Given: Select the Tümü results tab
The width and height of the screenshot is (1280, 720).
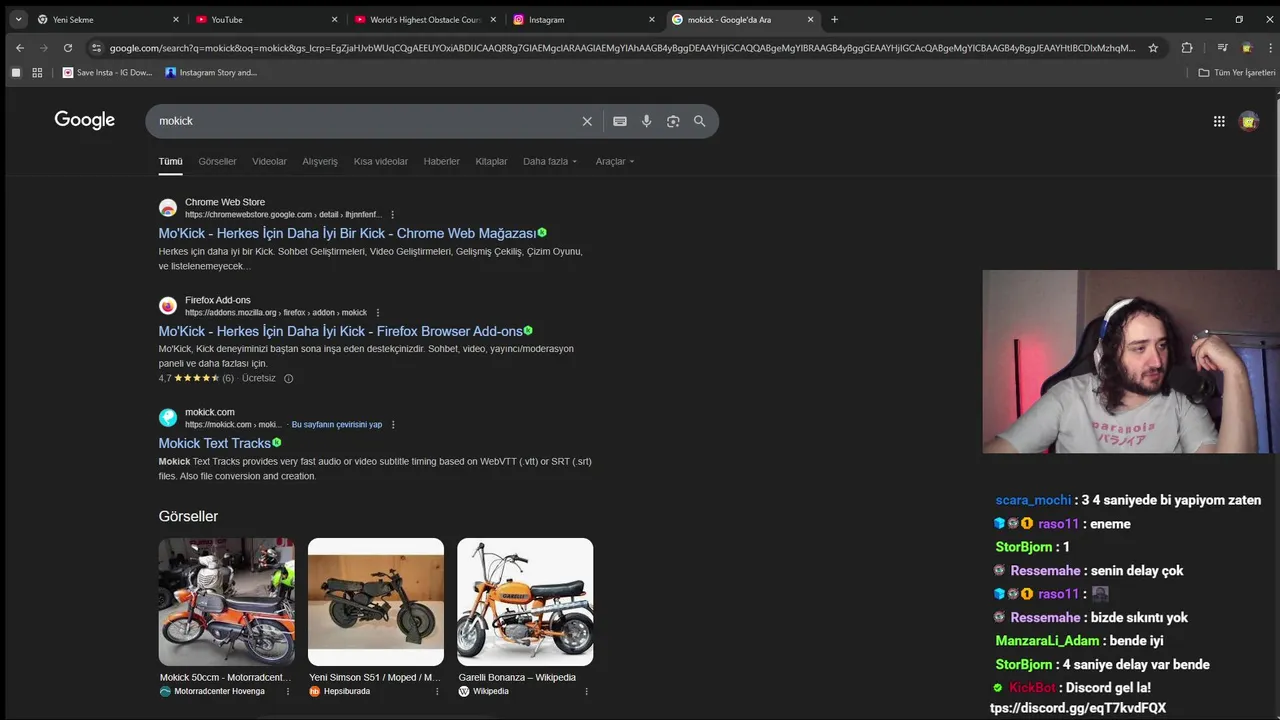Looking at the screenshot, I should coord(170,161).
